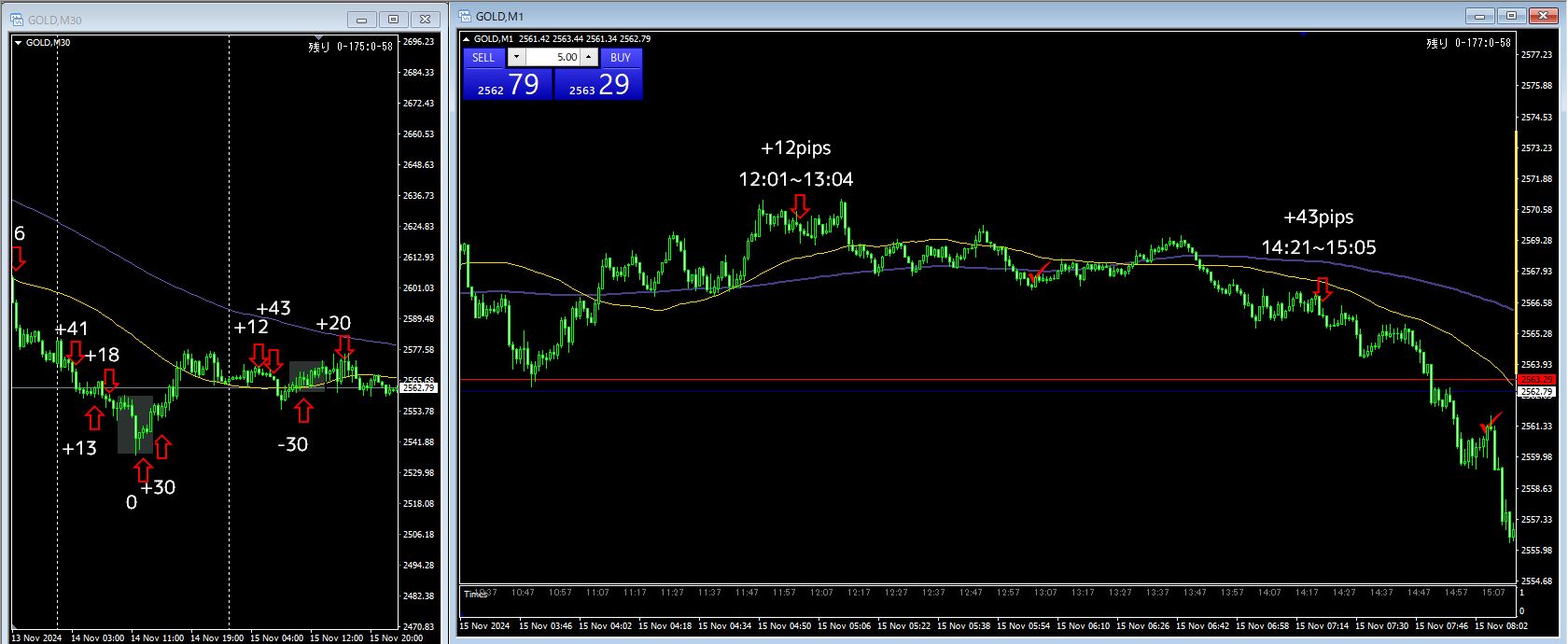The width and height of the screenshot is (1568, 644).
Task: Click the red 2563.29 ask price label
Action: [1536, 380]
